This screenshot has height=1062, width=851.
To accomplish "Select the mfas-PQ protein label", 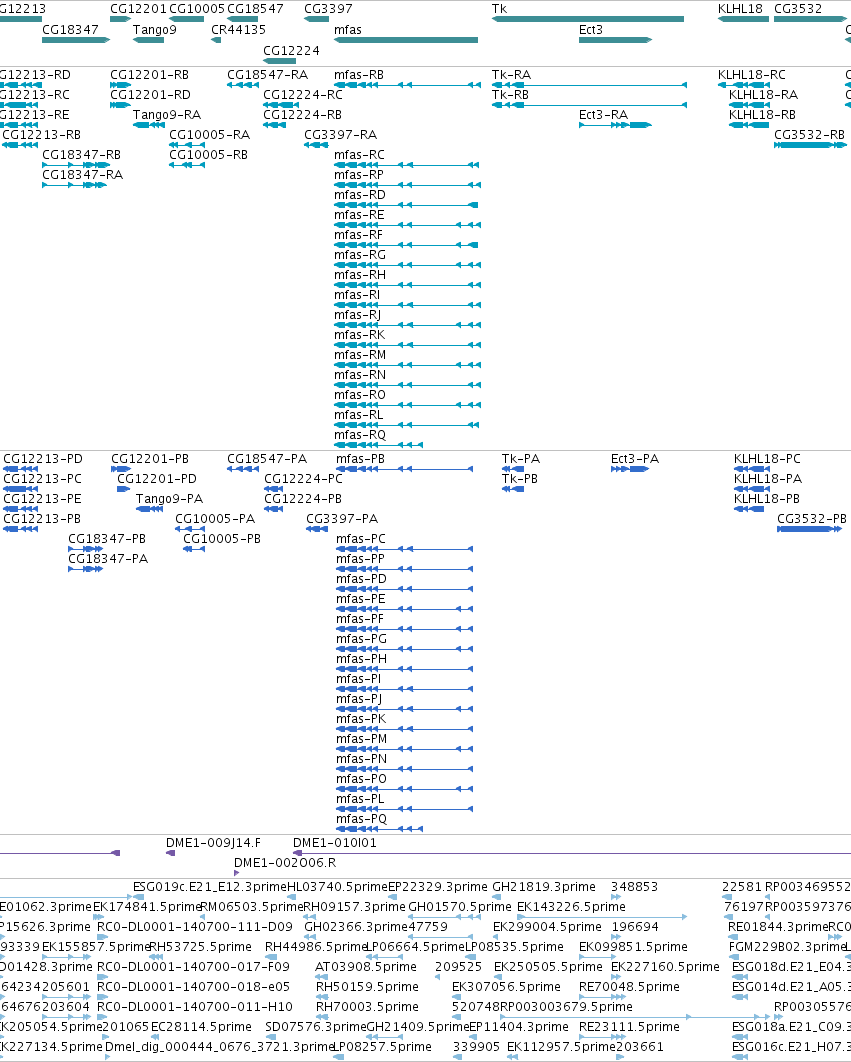I will 361,819.
